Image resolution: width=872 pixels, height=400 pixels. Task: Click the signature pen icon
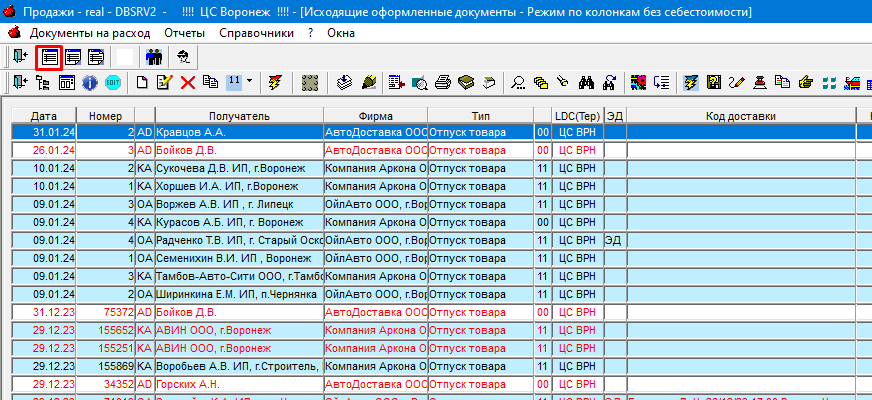click(737, 82)
